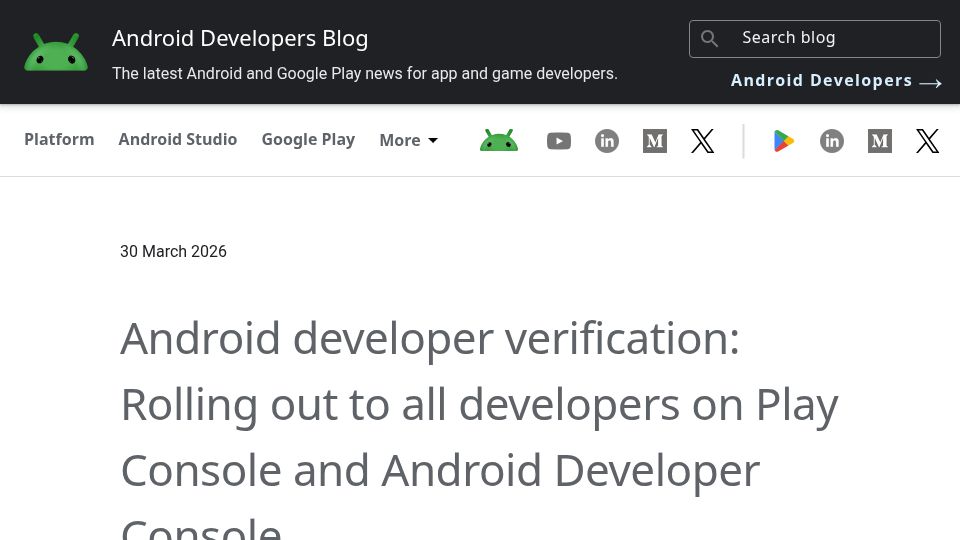
Task: Click the tagline about latest Android news
Action: [365, 73]
